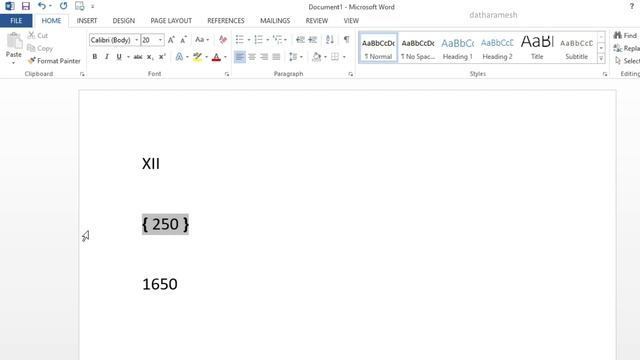Viewport: 640px width, 360px height.
Task: Switch to the REVIEW tab
Action: click(317, 21)
